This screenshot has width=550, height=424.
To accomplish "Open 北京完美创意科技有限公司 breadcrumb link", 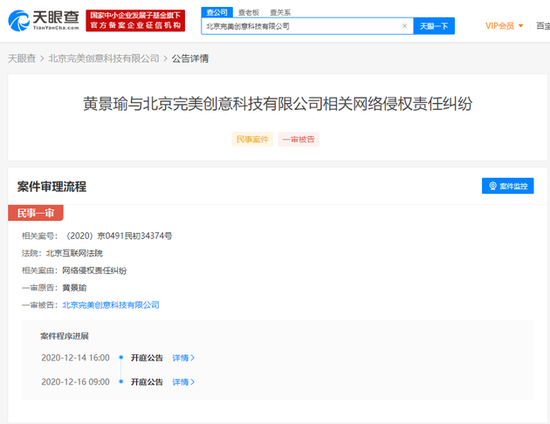I will coord(104,58).
